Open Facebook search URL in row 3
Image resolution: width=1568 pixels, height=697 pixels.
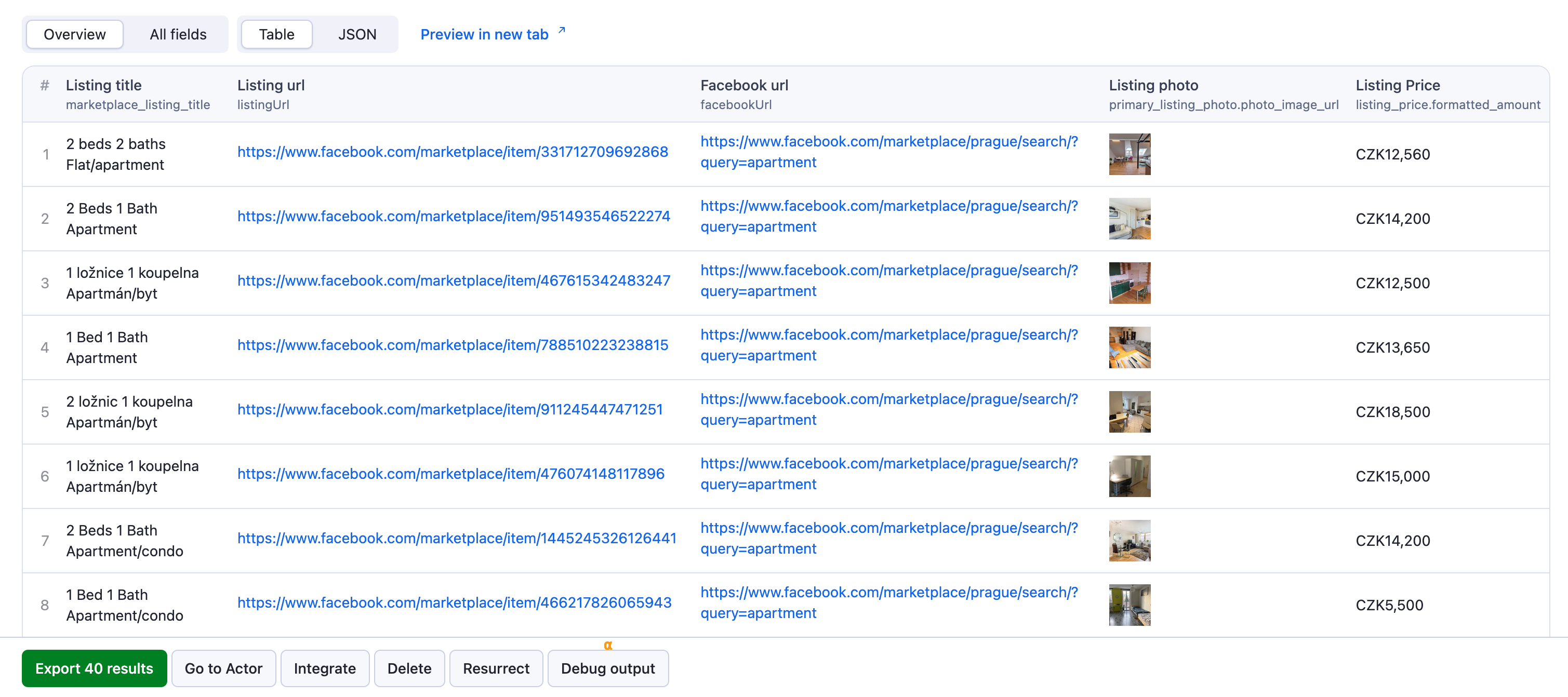889,280
